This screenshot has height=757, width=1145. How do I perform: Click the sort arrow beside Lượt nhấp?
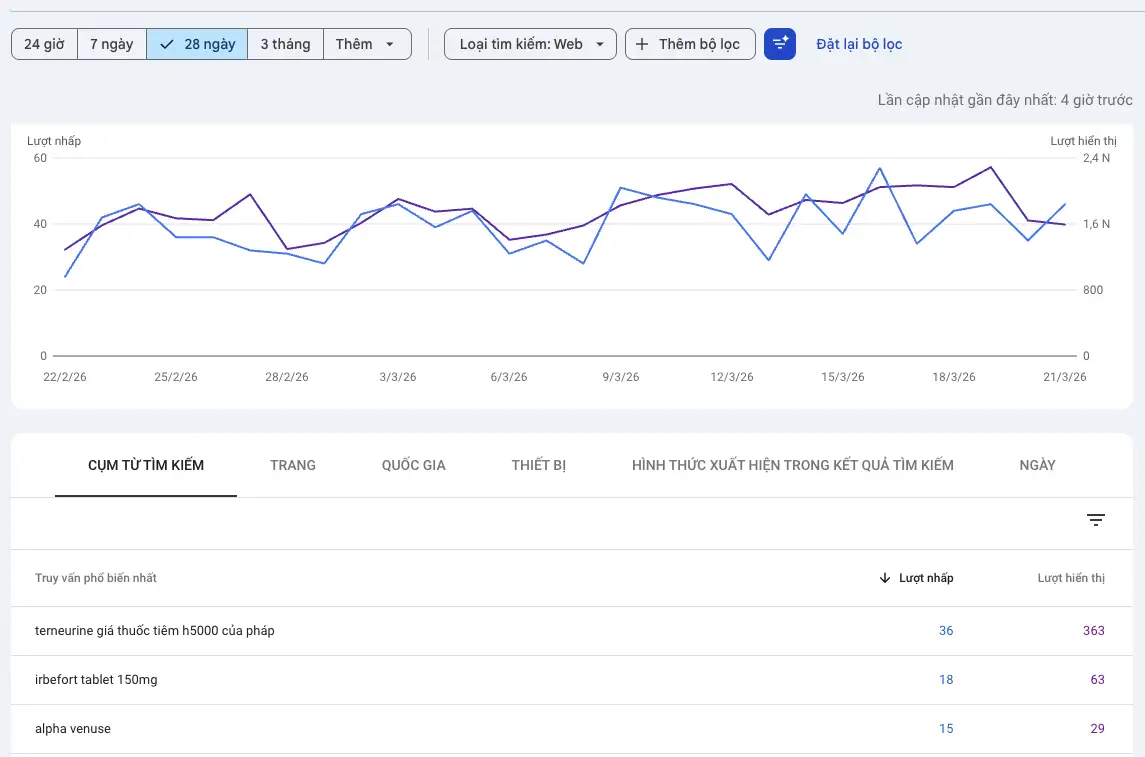point(884,578)
